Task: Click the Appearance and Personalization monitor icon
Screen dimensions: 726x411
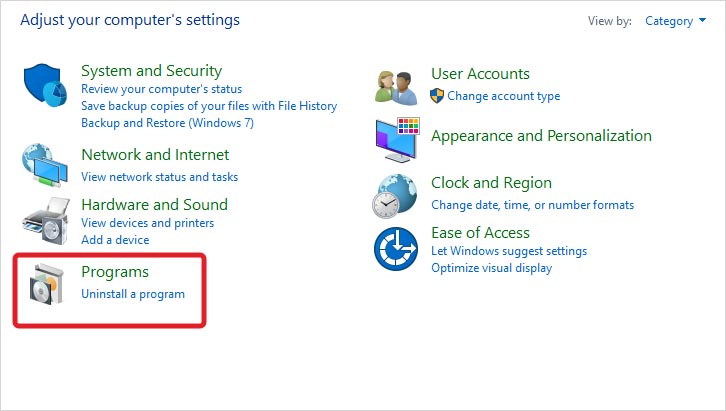Action: point(397,139)
